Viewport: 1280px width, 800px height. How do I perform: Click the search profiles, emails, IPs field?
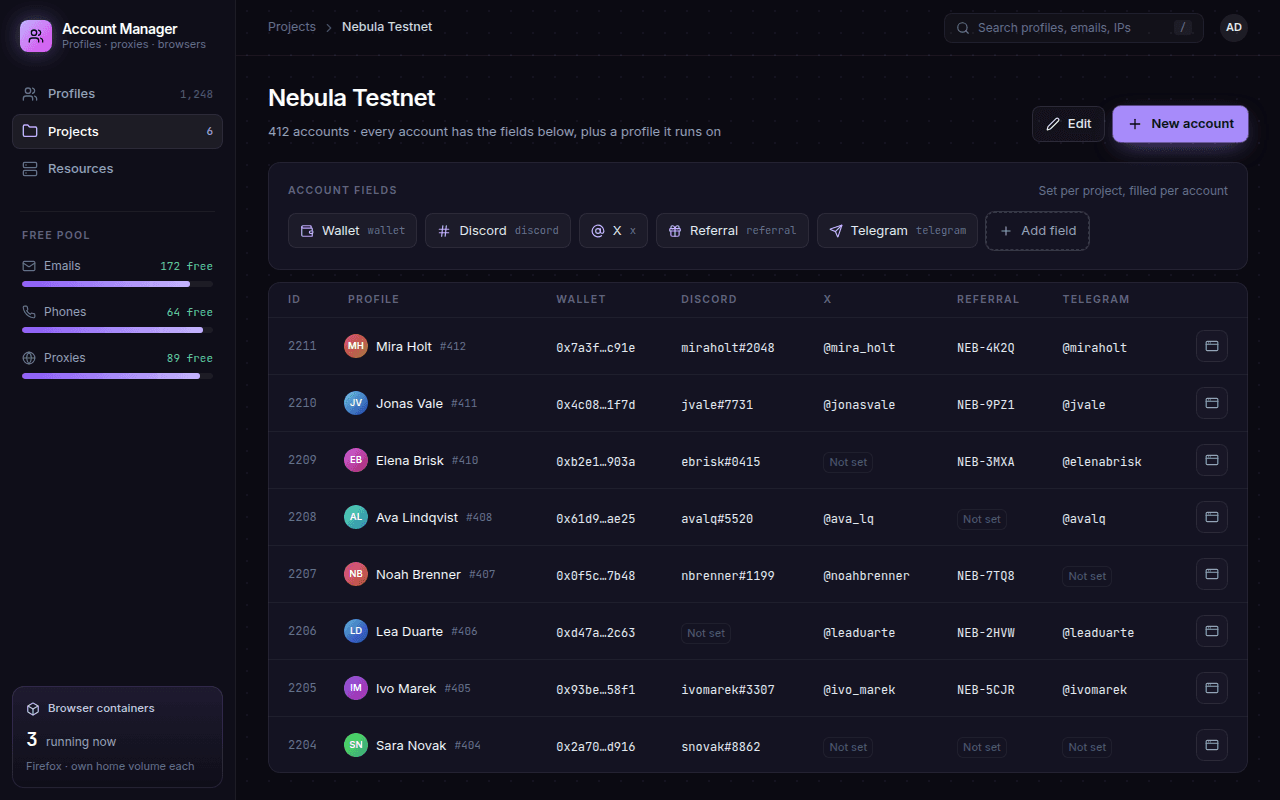(1074, 28)
